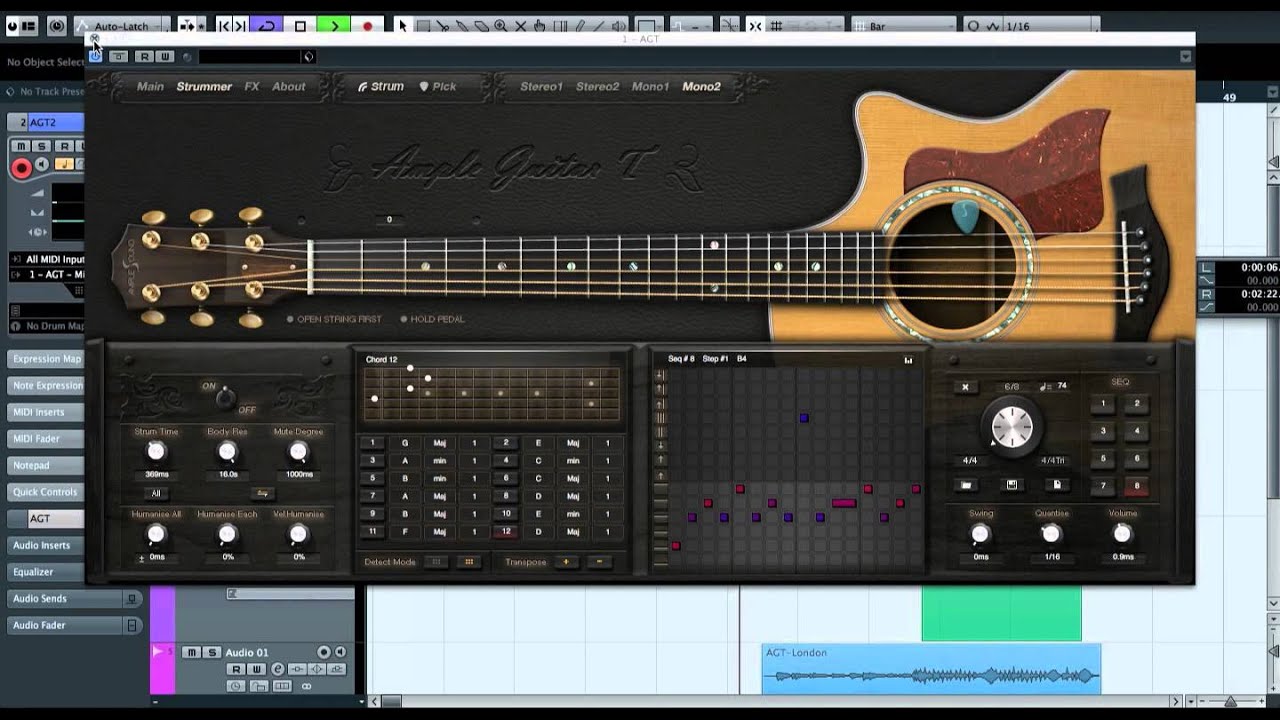Toggle the plugin power bypass button
This screenshot has height=720, width=1280.
pos(95,56)
